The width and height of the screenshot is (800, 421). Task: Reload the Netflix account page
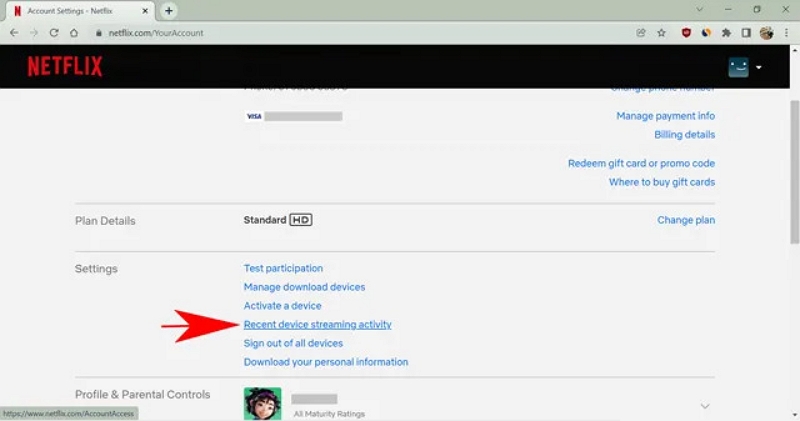click(x=54, y=33)
